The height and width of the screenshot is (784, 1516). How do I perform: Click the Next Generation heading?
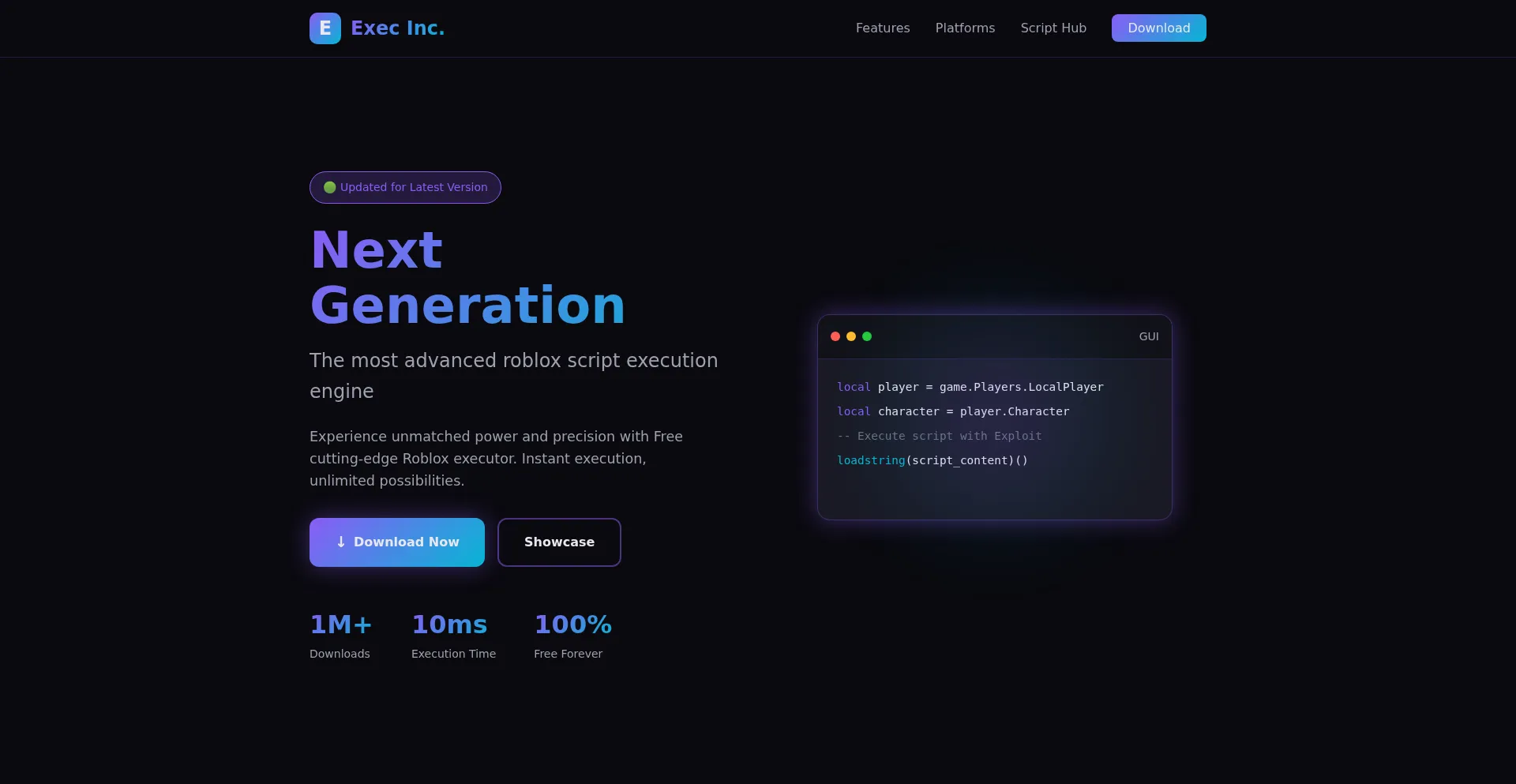[467, 277]
